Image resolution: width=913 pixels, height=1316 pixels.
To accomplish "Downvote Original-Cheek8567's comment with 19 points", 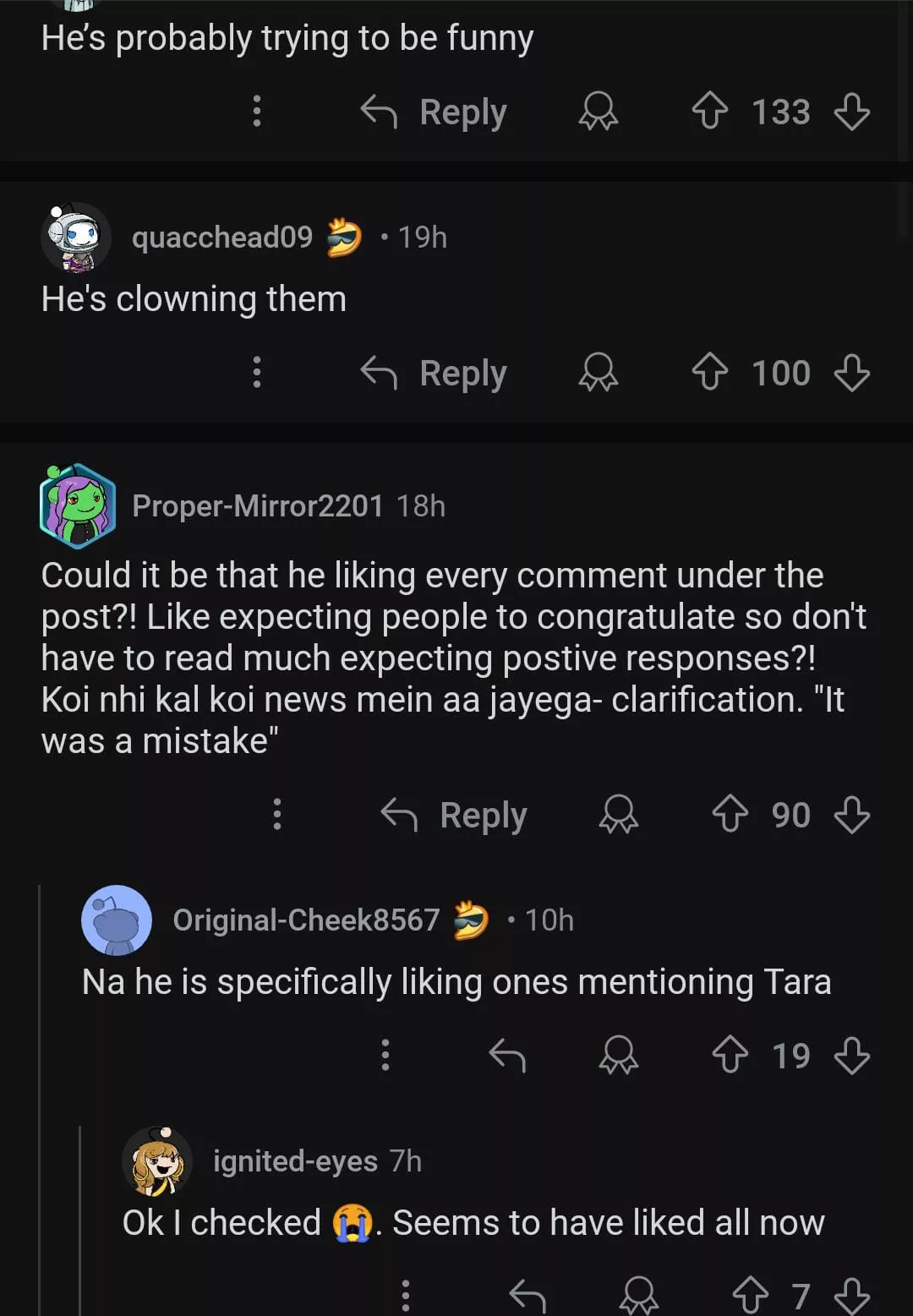I will [851, 1055].
